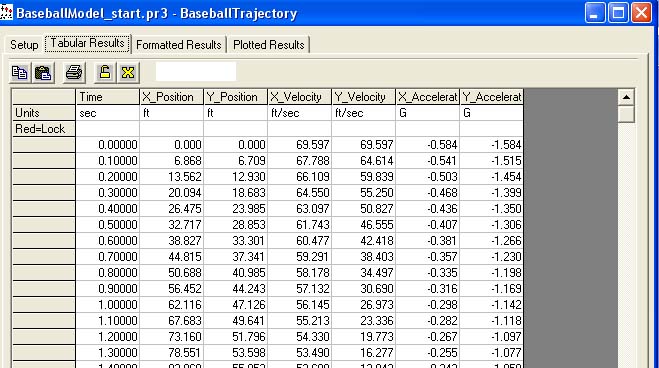Select the X_Position column header
The width and height of the screenshot is (659, 368).
[171, 97]
